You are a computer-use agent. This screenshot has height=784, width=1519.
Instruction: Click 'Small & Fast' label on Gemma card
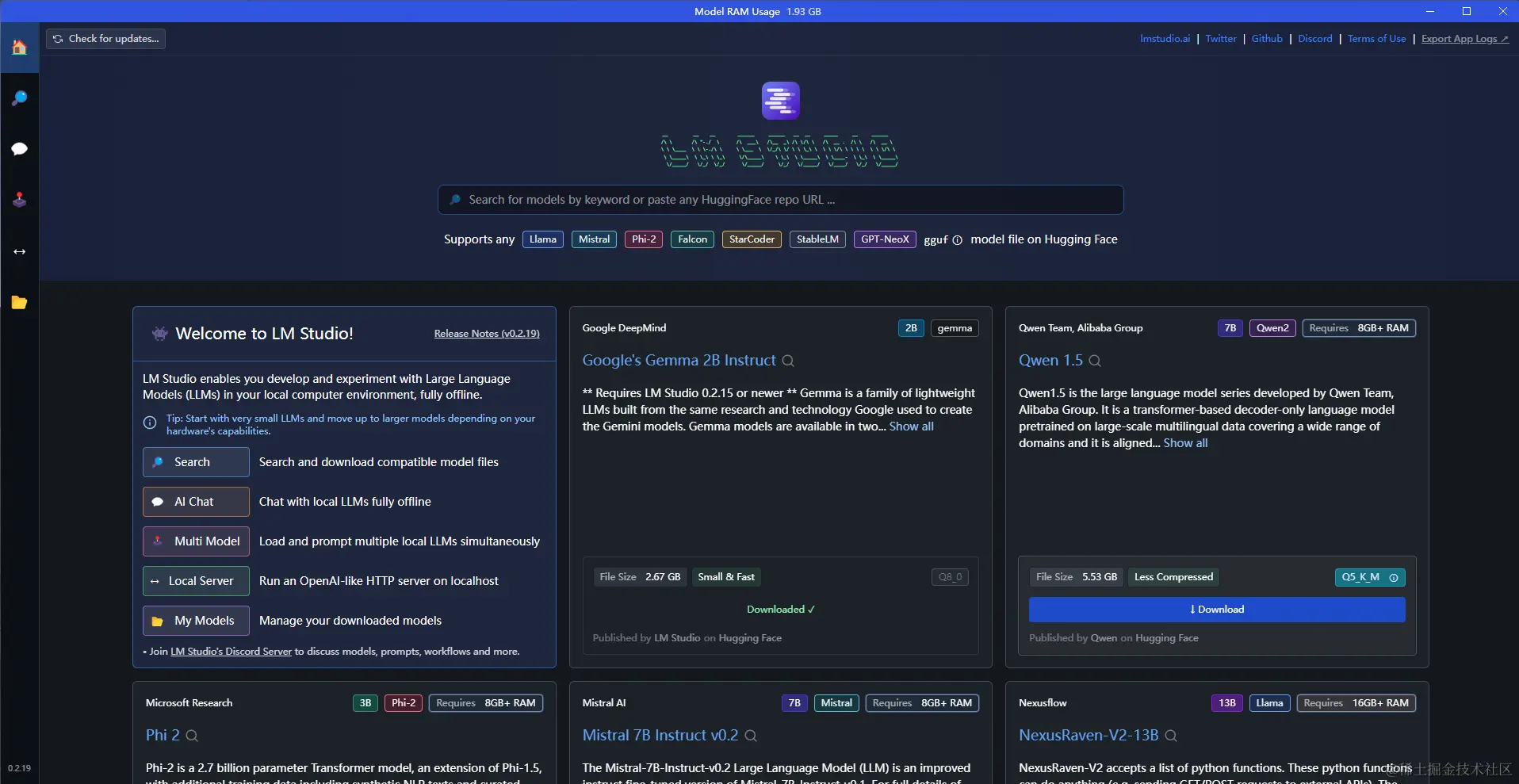pyautogui.click(x=726, y=577)
